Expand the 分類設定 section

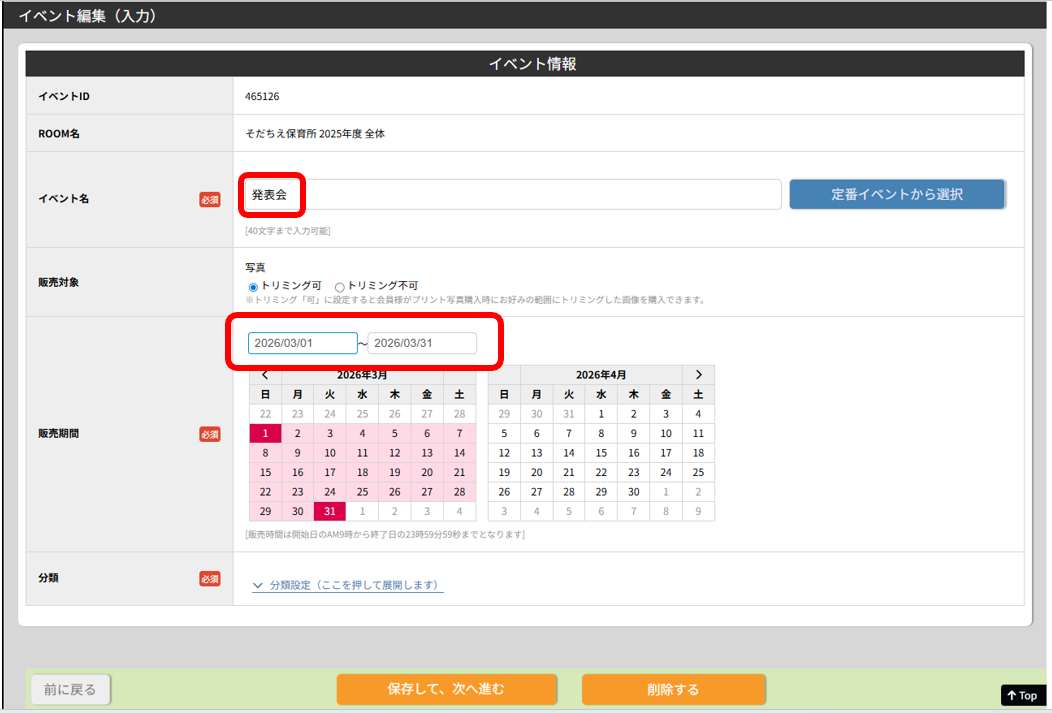coord(347,585)
